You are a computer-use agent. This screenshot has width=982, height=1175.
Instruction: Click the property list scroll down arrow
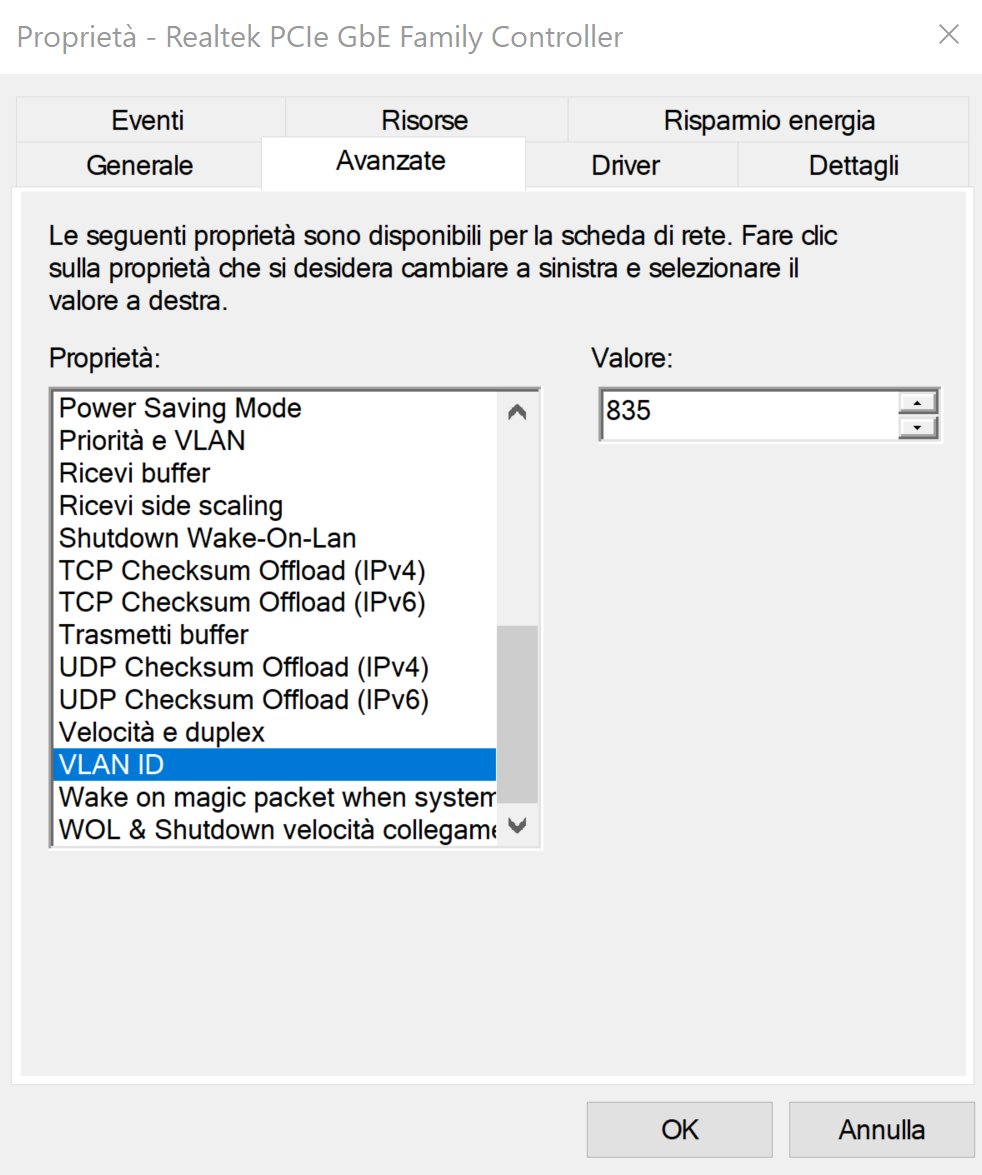tap(517, 825)
